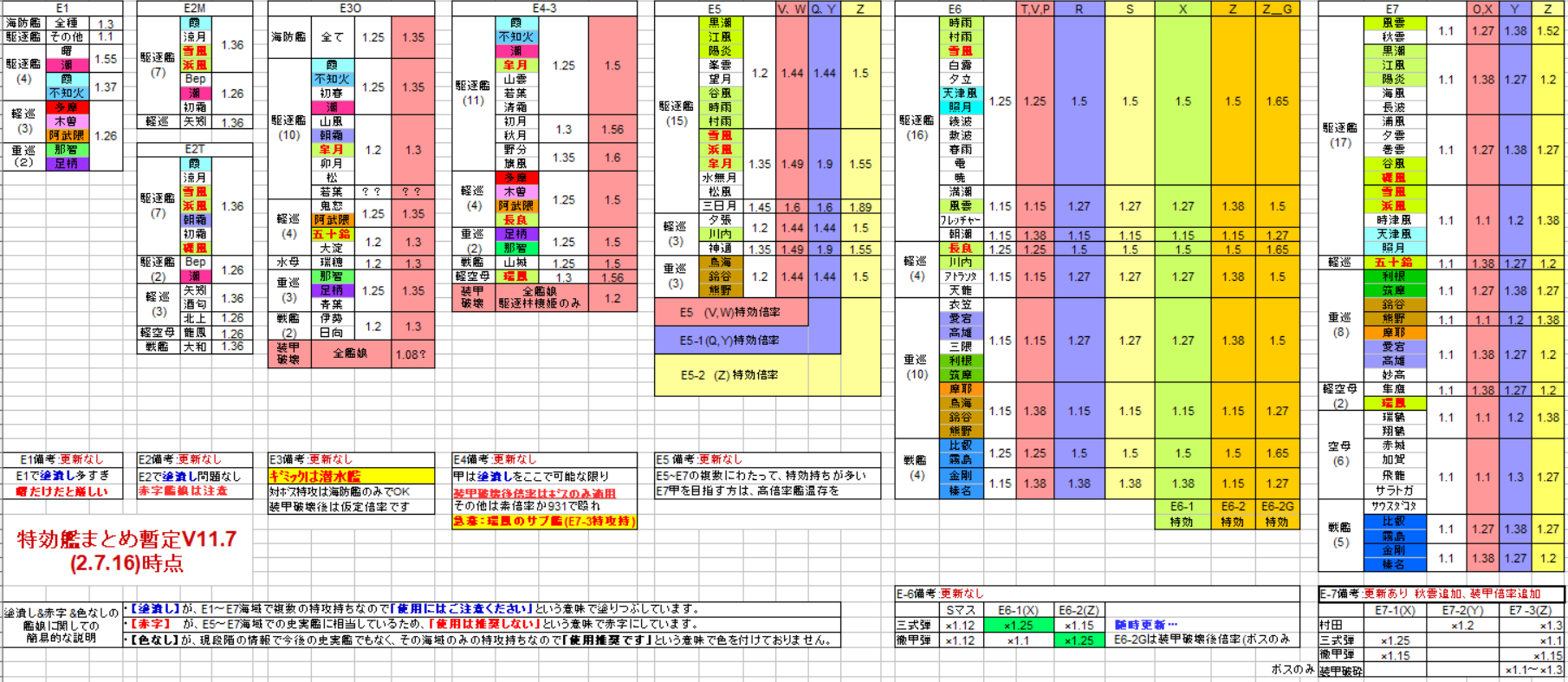Screen dimensions: 1568x682
Task: Select the 山城 battleship cell
Action: 515,262
